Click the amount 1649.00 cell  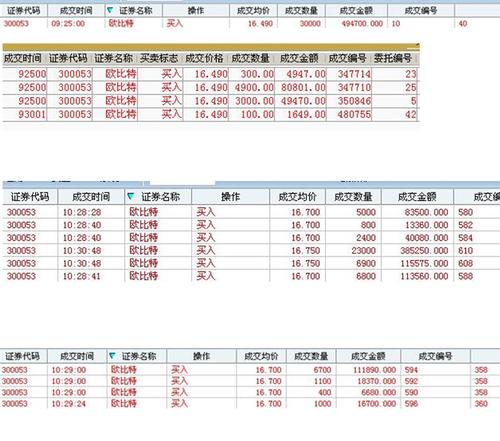coord(306,115)
